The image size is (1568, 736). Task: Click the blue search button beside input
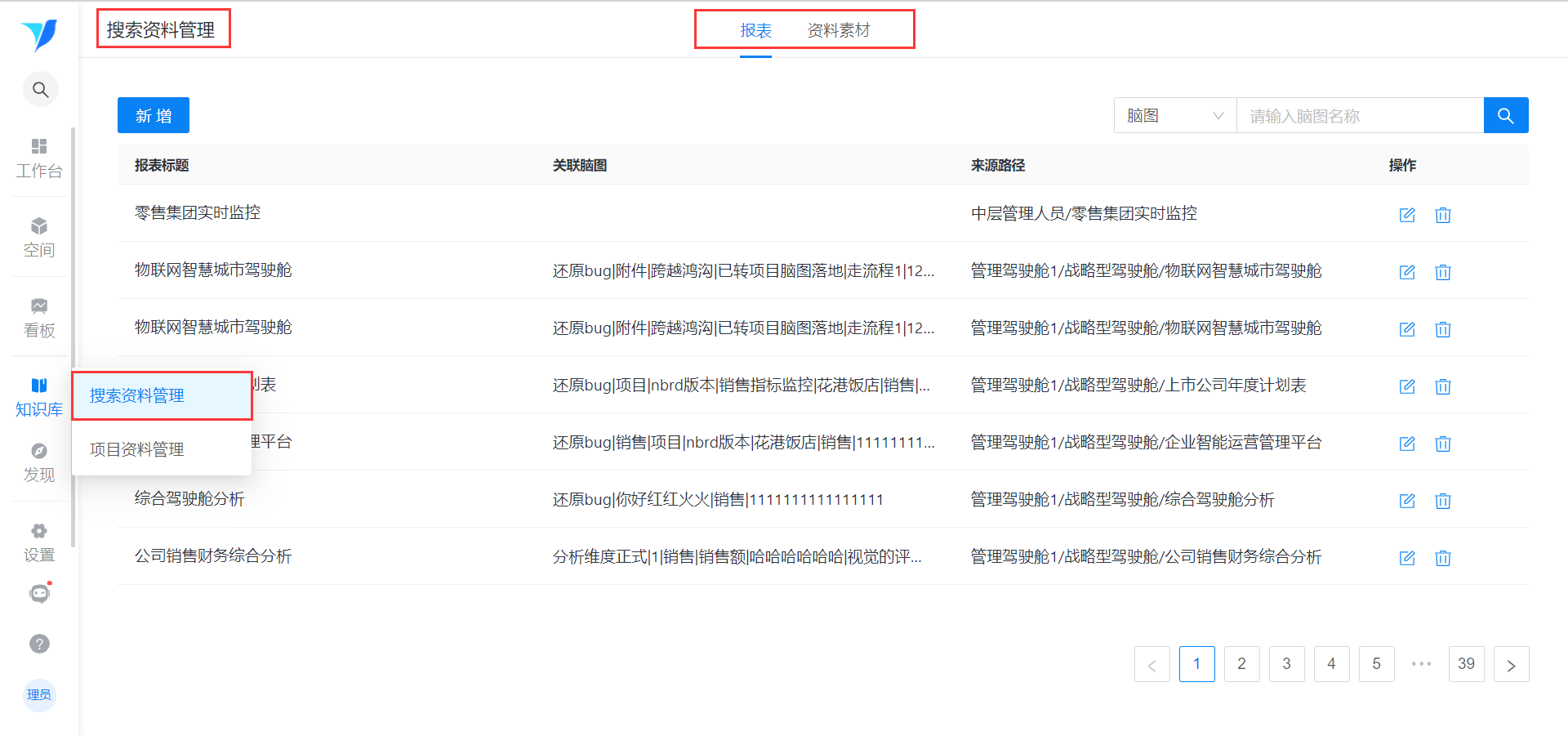pos(1506,115)
